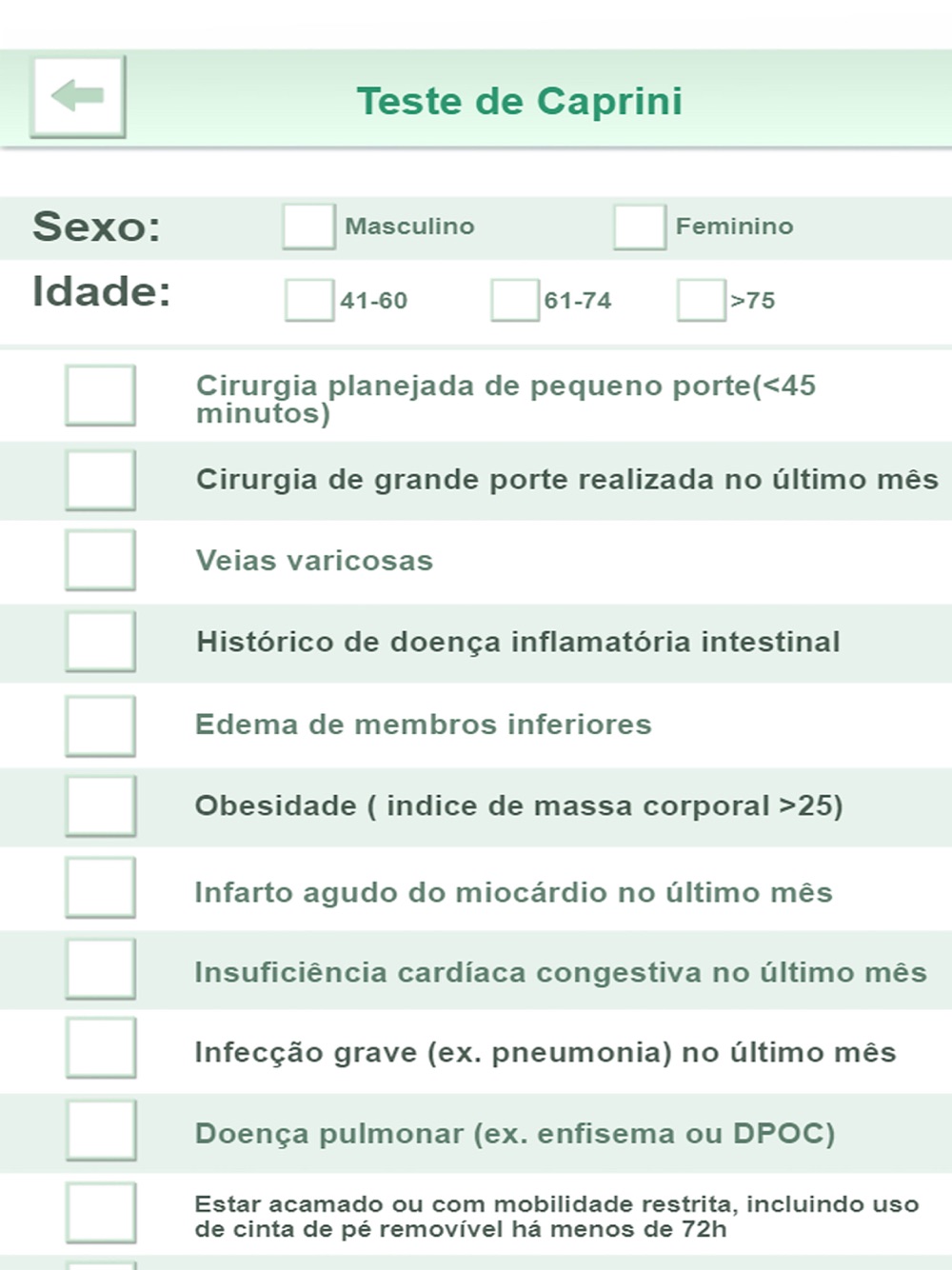Tick Estar acamado ou mobilidade restrita box
Viewport: 952px width, 1270px height.
pyautogui.click(x=100, y=1213)
